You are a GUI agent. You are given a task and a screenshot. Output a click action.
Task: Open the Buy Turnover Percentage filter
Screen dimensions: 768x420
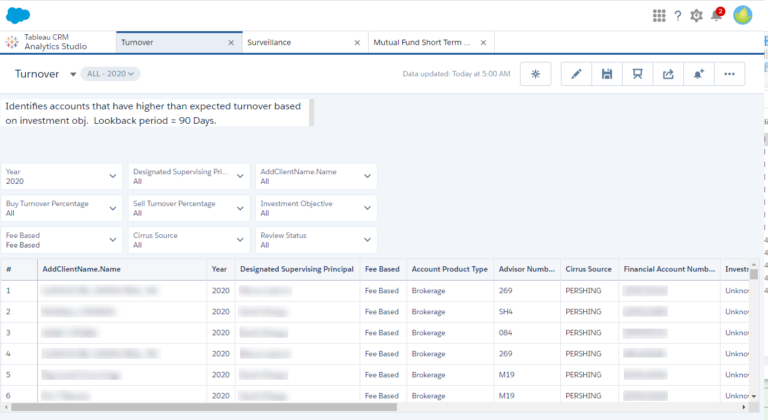62,208
